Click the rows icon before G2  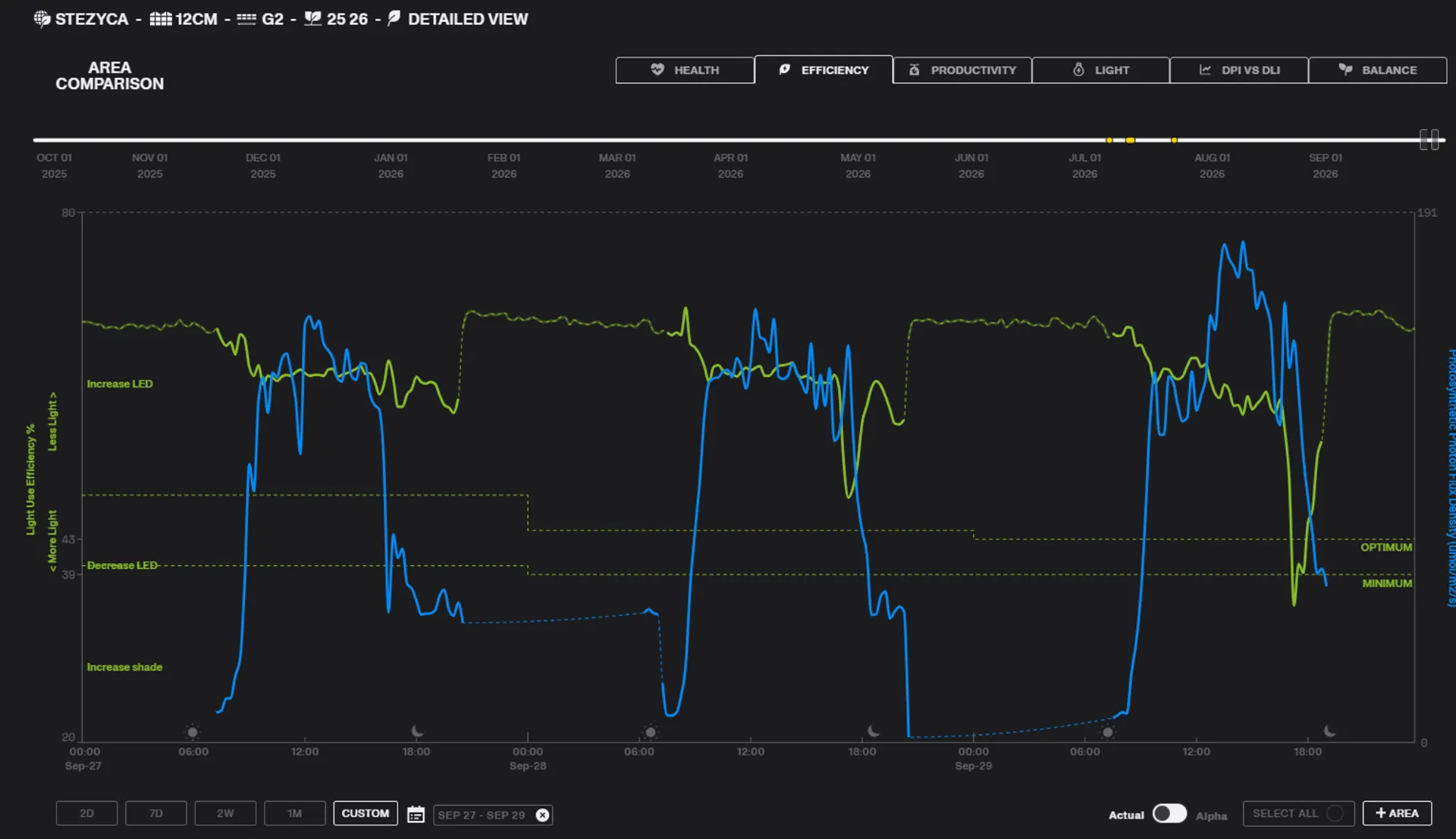(x=246, y=19)
